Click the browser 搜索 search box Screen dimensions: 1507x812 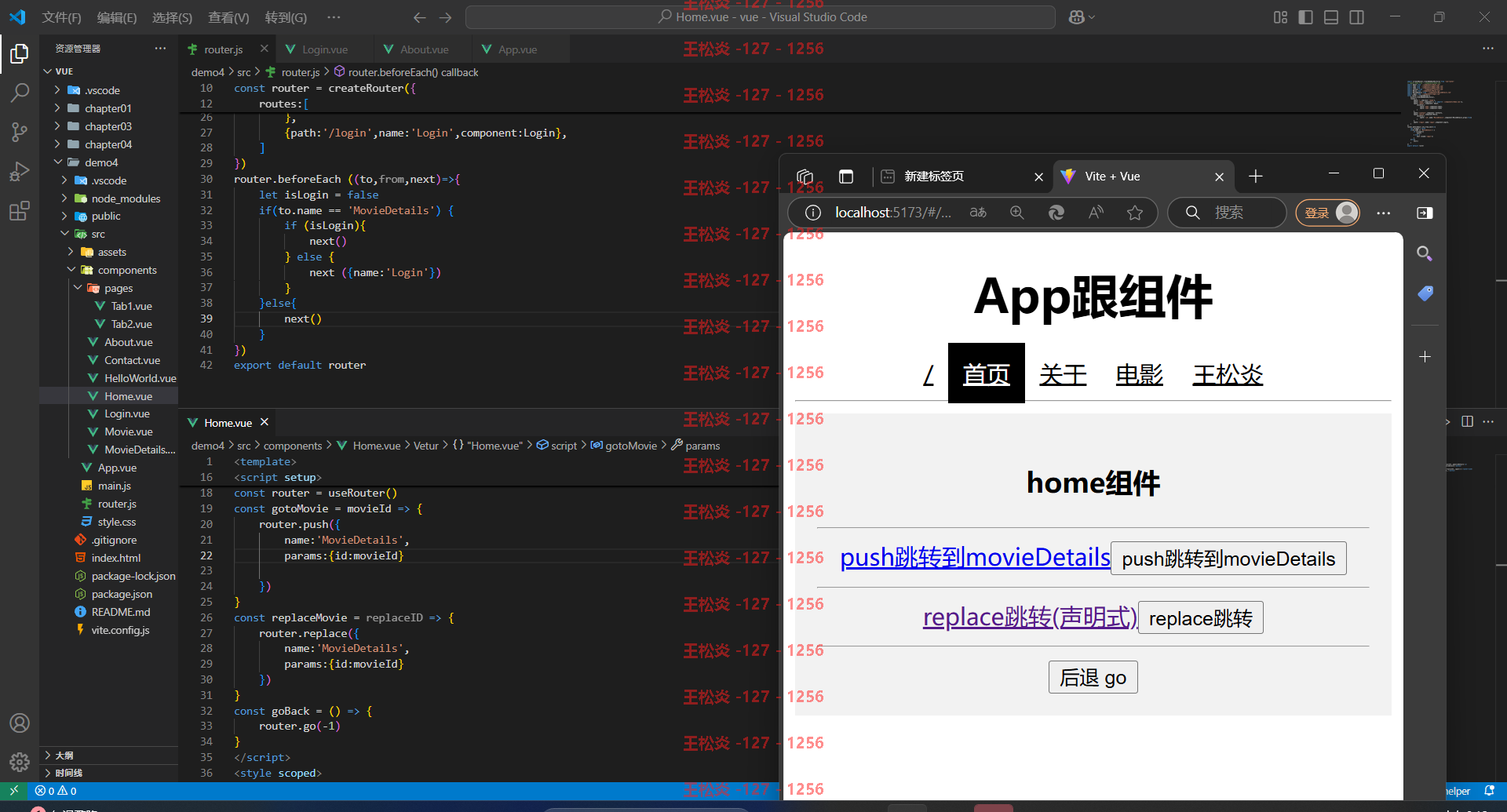1228,213
